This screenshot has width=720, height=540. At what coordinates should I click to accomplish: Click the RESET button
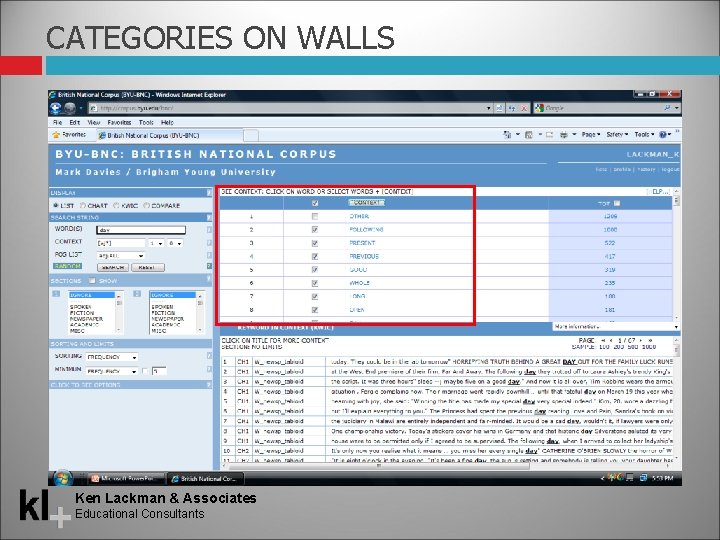pos(147,267)
